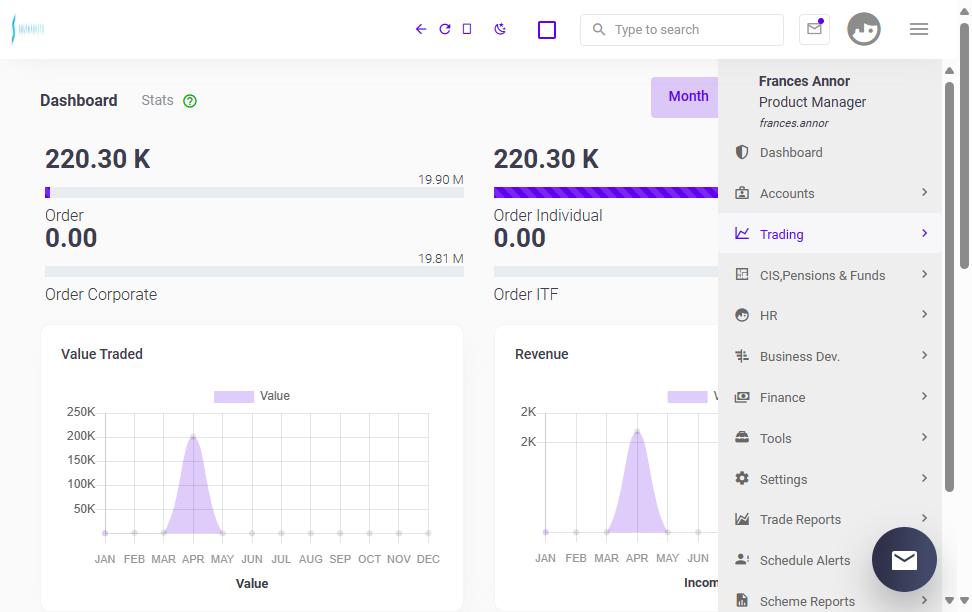The height and width of the screenshot is (612, 972).
Task: Click the app logo in header
Action: coord(28,29)
